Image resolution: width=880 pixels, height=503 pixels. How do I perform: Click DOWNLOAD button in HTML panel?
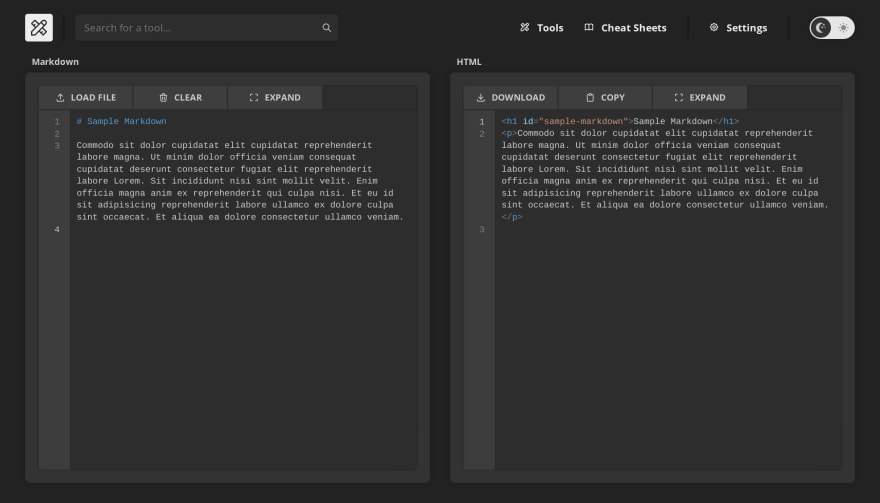[511, 98]
